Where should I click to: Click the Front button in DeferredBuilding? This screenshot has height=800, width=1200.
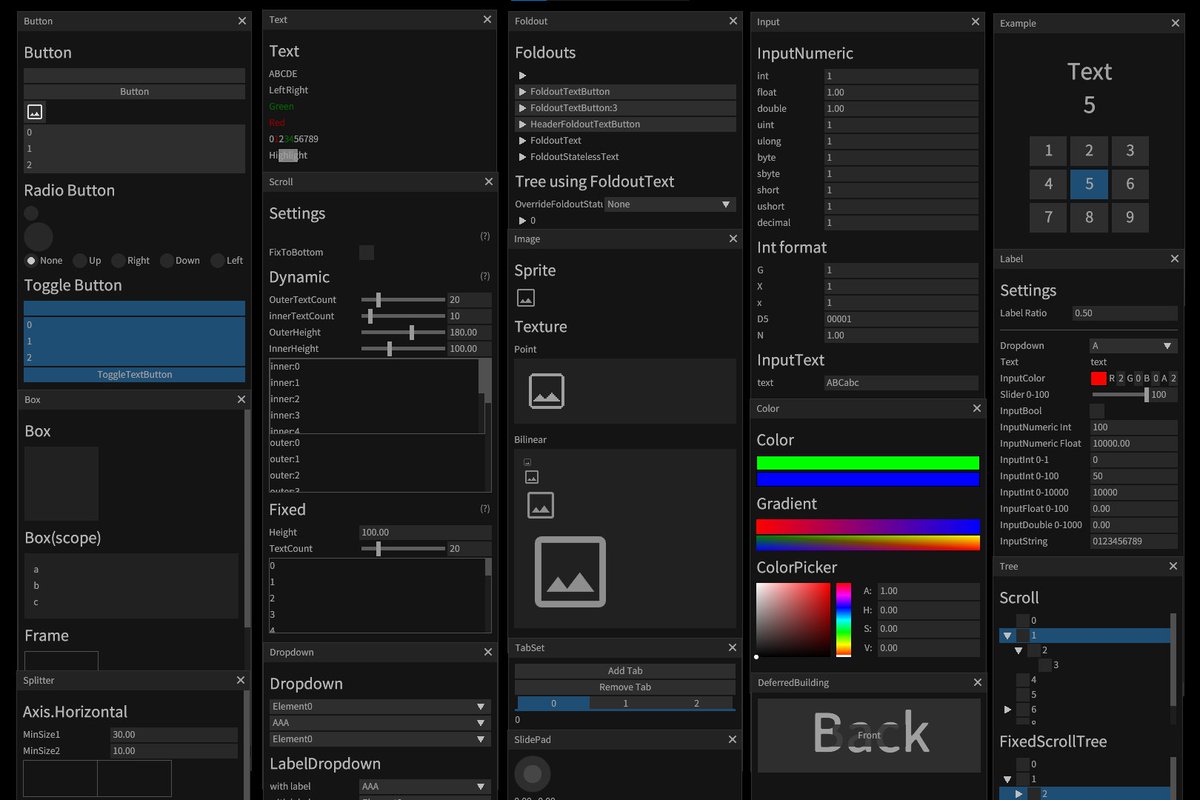(x=869, y=735)
